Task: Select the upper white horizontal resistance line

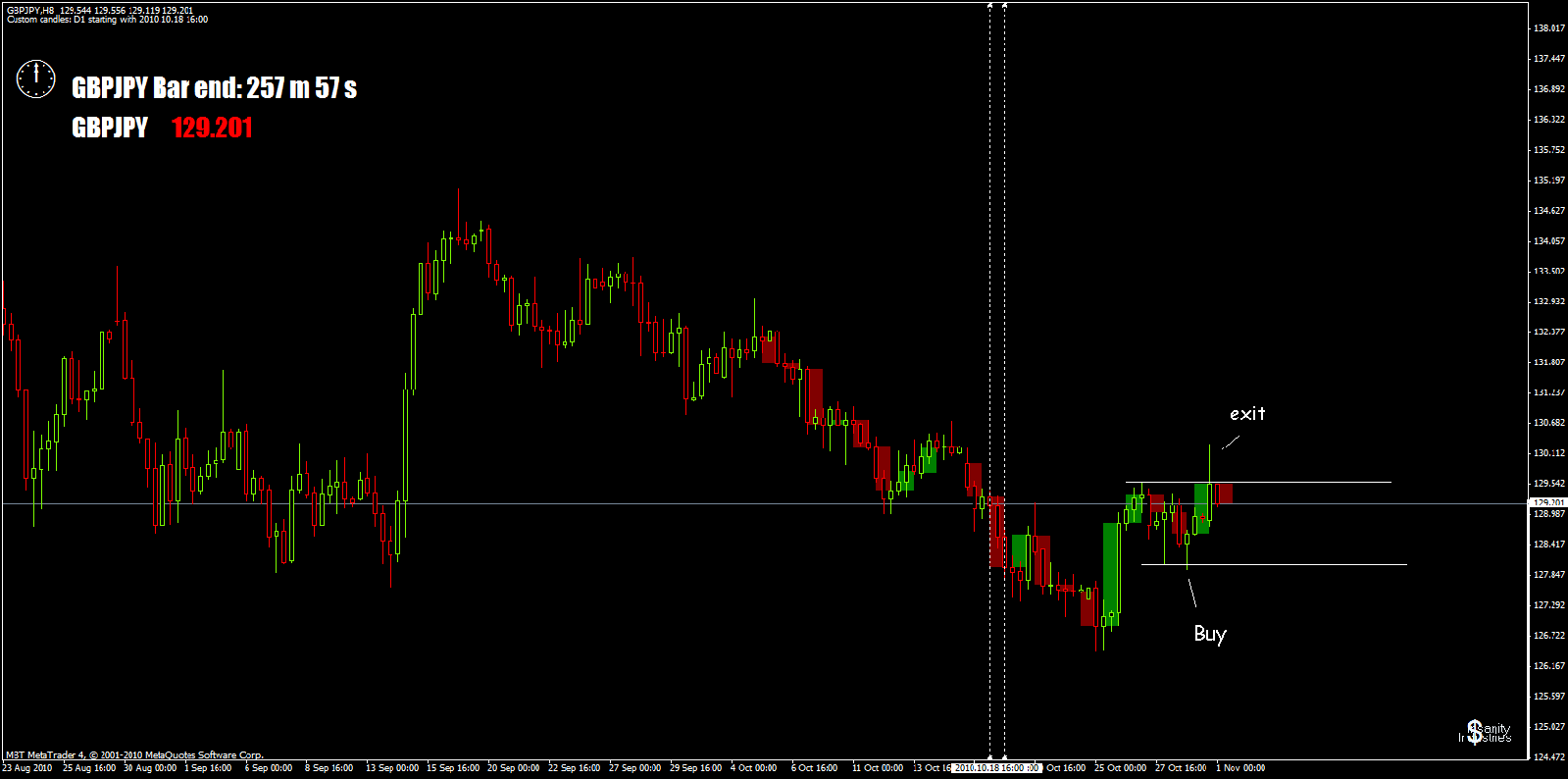Action: (1258, 482)
